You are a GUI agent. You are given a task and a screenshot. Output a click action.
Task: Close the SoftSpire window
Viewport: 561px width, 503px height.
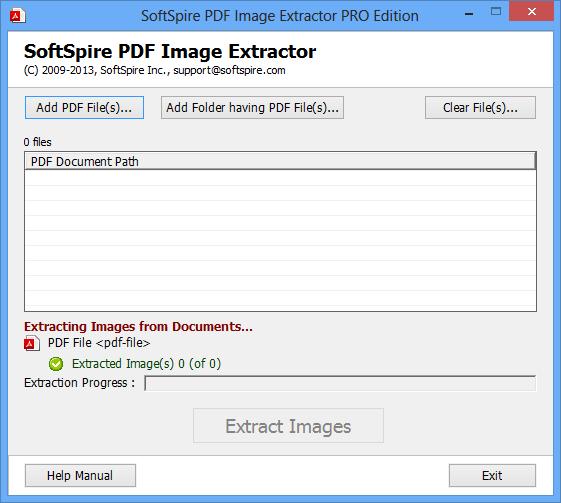click(x=531, y=11)
